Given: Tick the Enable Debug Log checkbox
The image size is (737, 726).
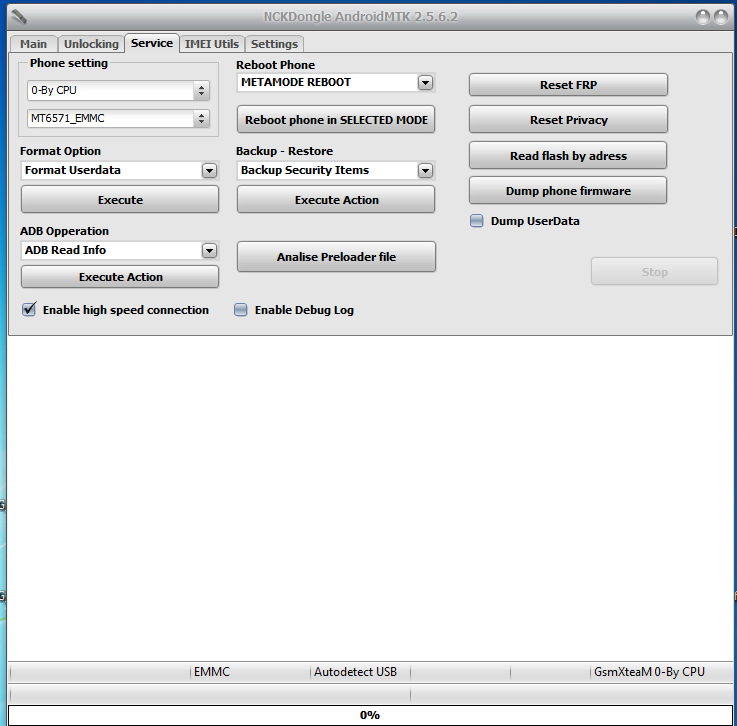Looking at the screenshot, I should coord(241,310).
